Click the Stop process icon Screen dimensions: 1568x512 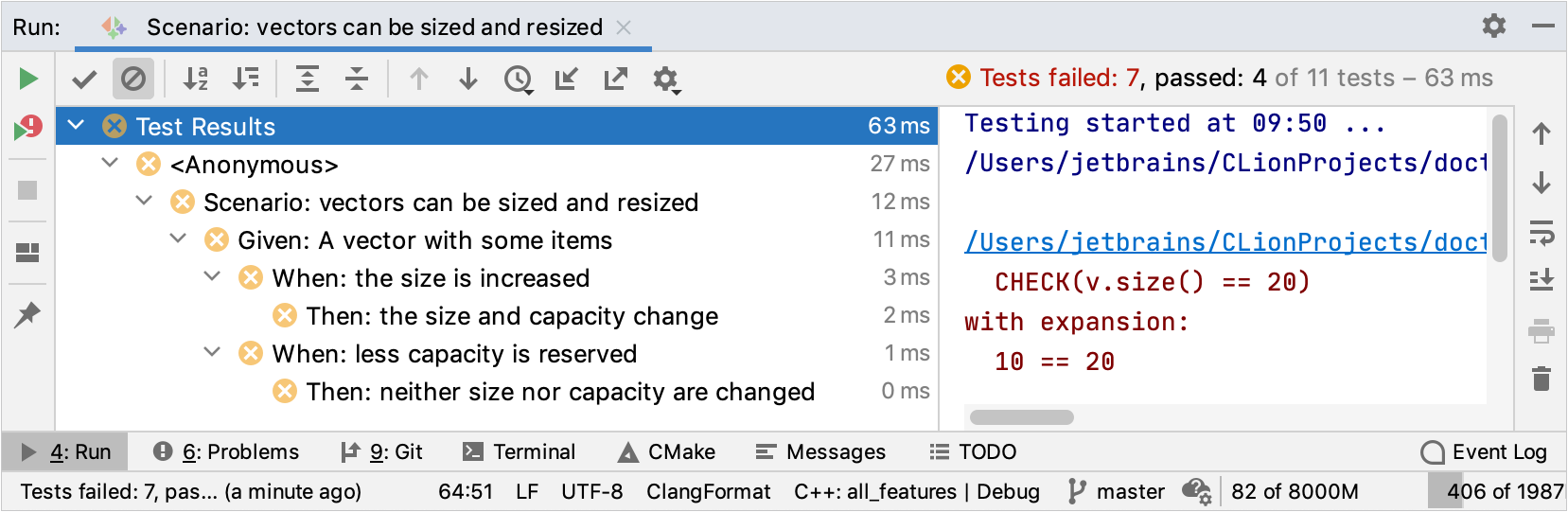coord(28,190)
